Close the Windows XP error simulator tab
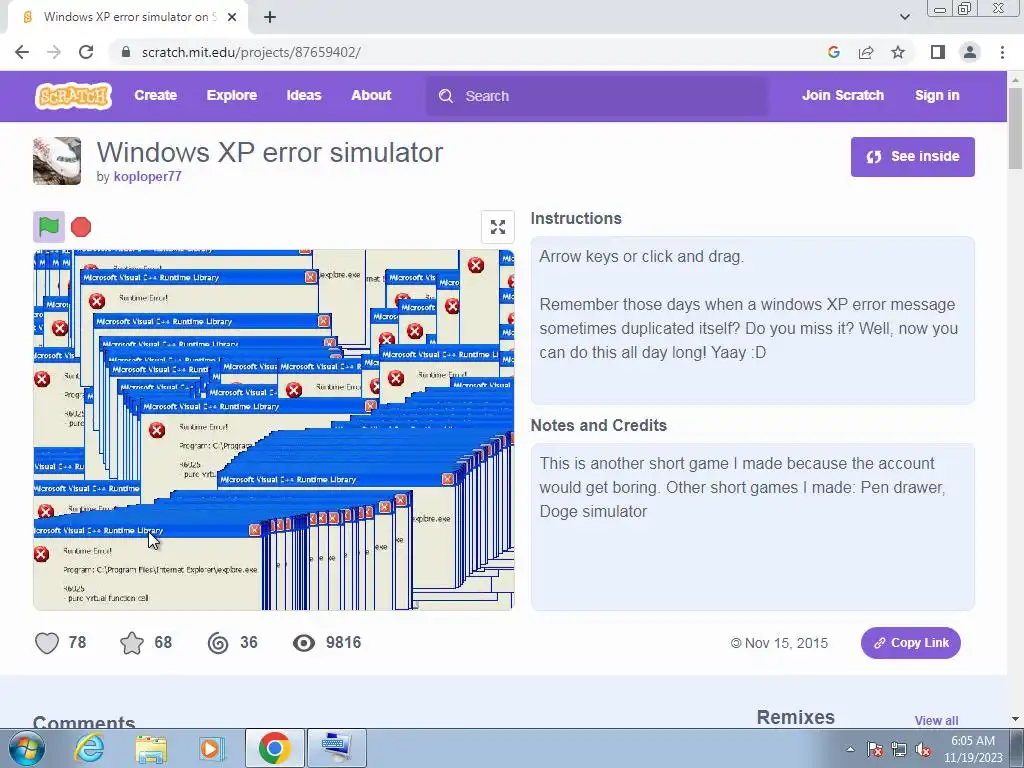Screen dimensions: 1024x768 (232, 18)
